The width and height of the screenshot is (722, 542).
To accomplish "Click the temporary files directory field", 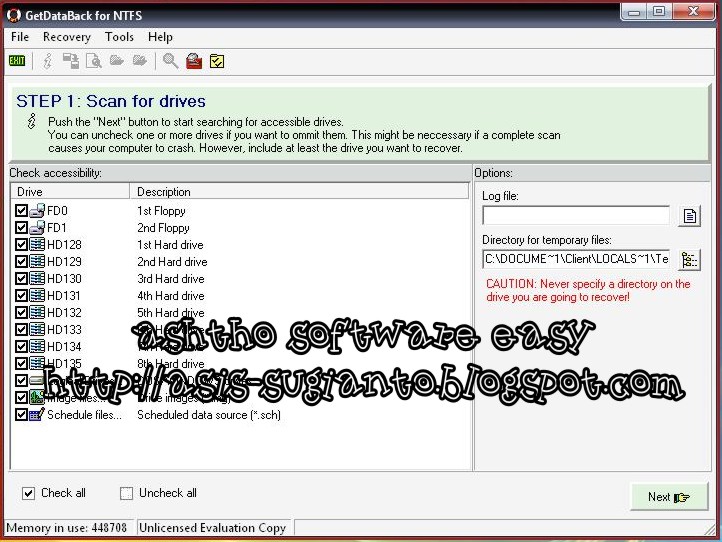I will click(576, 259).
